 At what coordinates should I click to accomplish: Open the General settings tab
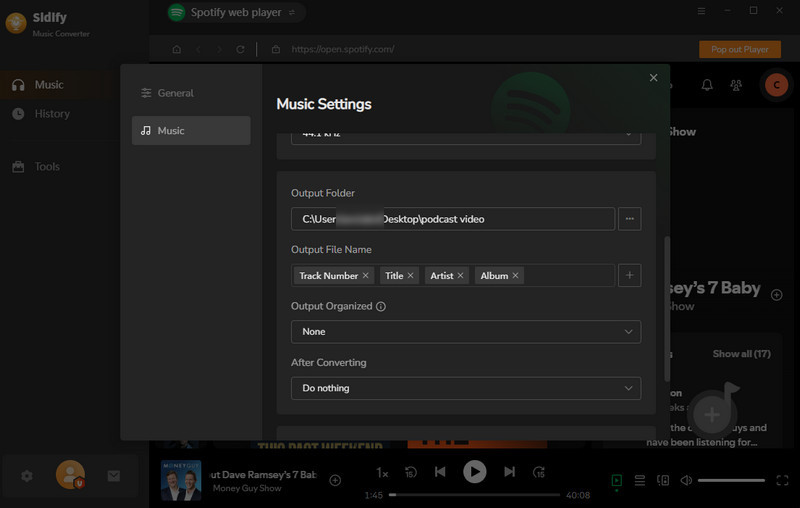click(x=191, y=93)
